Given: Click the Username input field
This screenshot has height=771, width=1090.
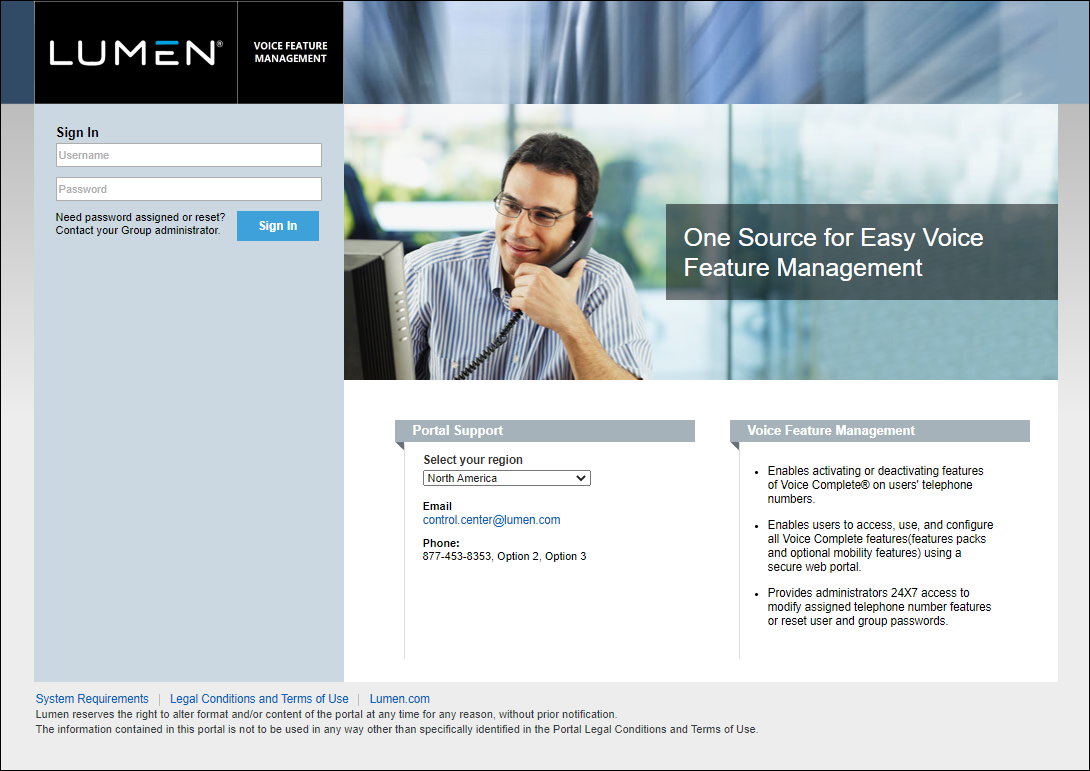Looking at the screenshot, I should coord(188,155).
